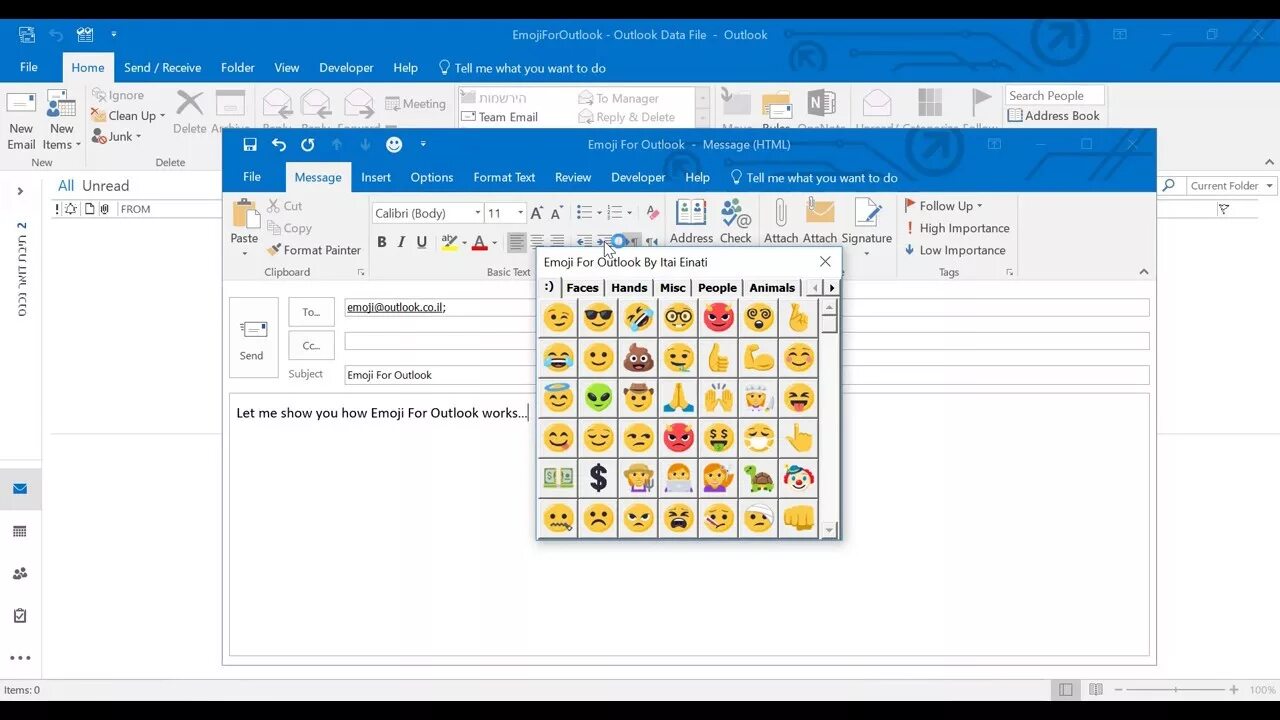1280x720 pixels.
Task: Switch to Faces tab in emoji panel
Action: coord(582,288)
